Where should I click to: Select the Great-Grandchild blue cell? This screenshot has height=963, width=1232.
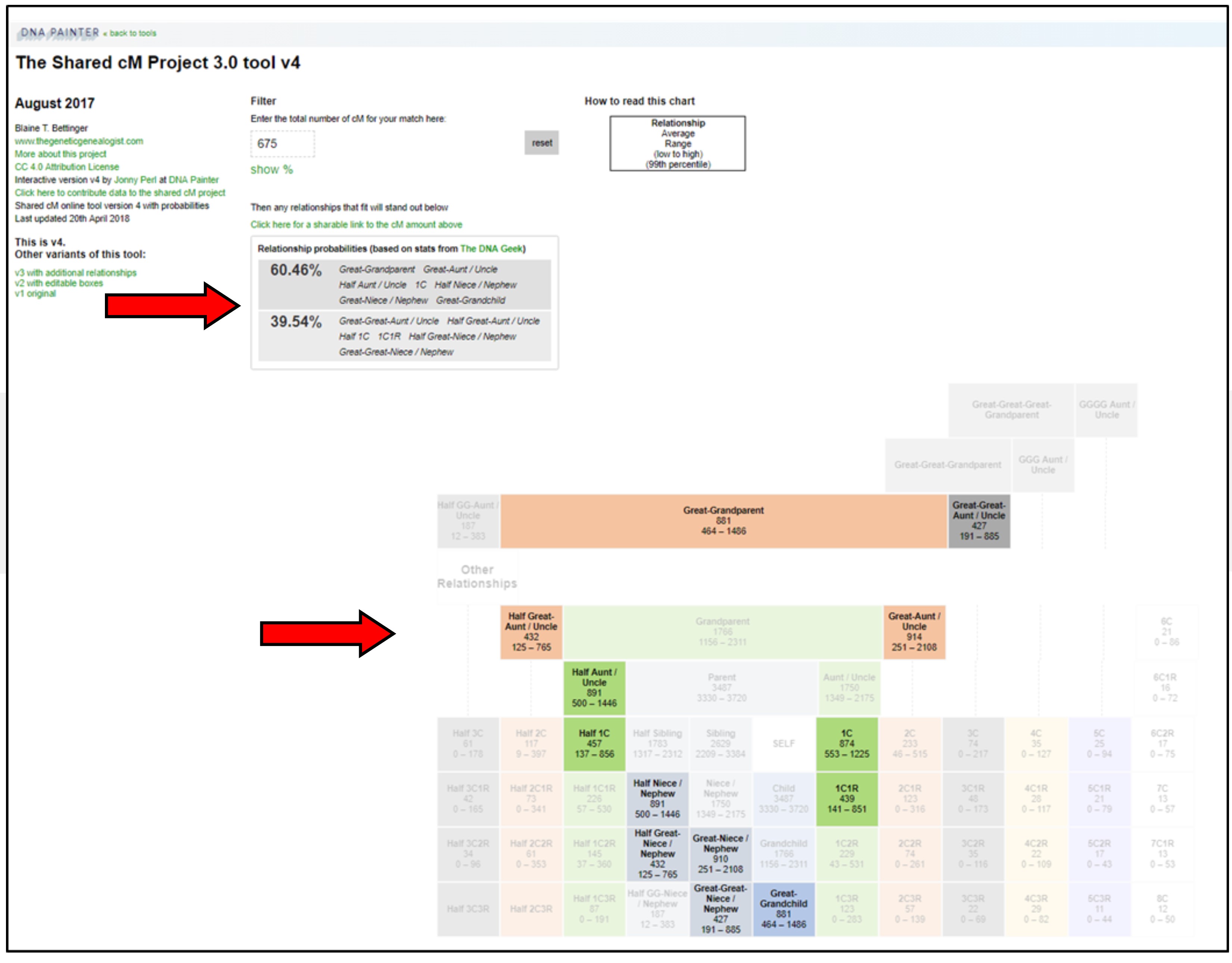click(784, 909)
